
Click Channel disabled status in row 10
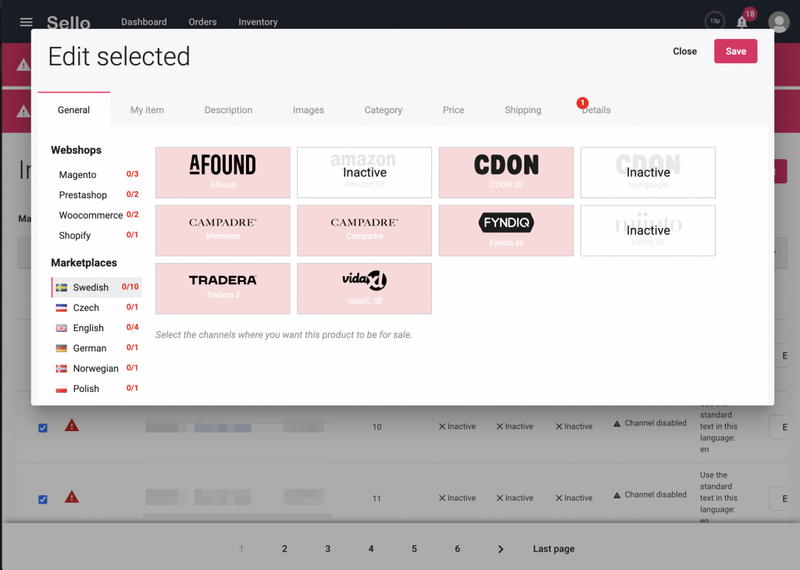[649, 423]
